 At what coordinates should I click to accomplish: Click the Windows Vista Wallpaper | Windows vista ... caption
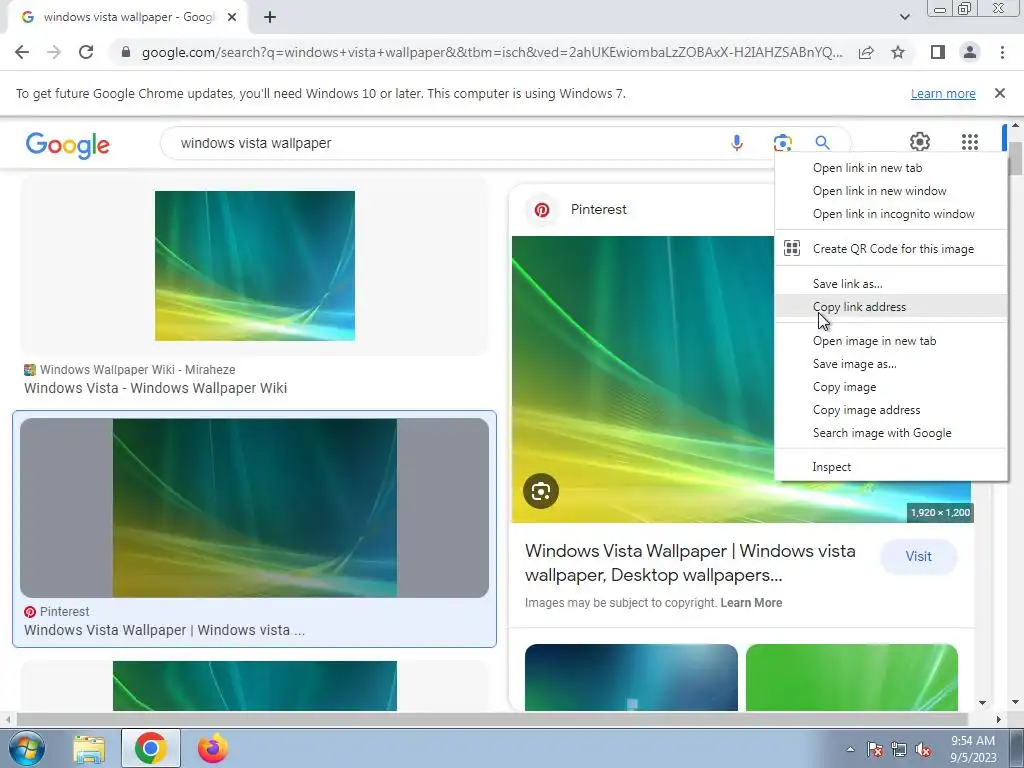pos(165,630)
